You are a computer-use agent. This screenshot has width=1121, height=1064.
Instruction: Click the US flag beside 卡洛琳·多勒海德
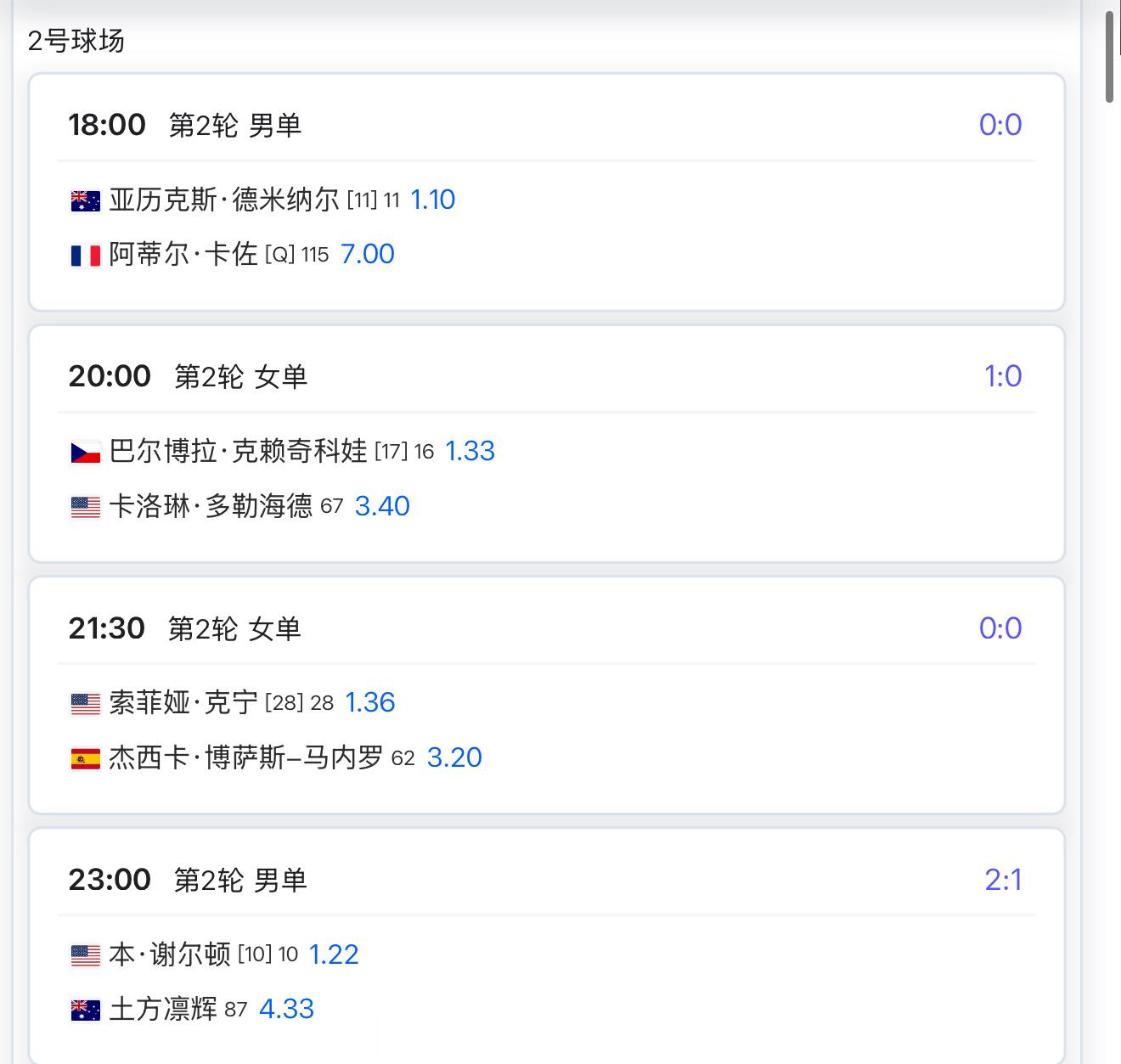(x=85, y=507)
